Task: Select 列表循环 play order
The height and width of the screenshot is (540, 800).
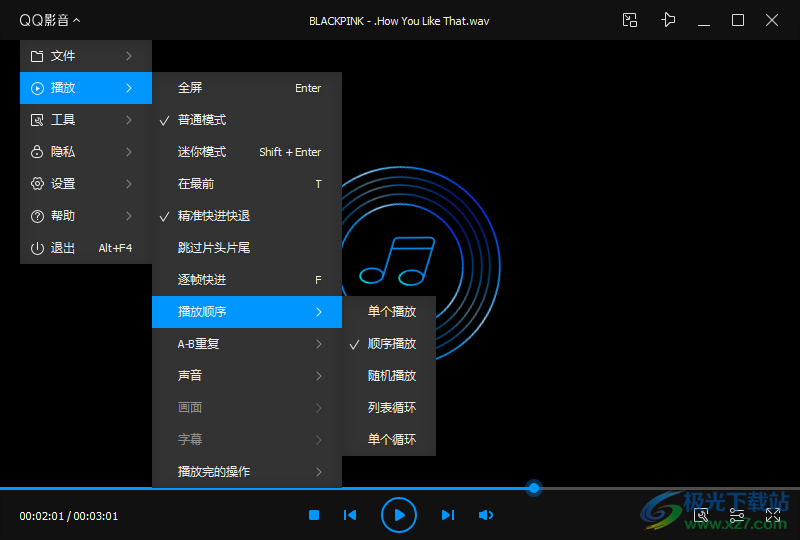Action: coord(389,407)
